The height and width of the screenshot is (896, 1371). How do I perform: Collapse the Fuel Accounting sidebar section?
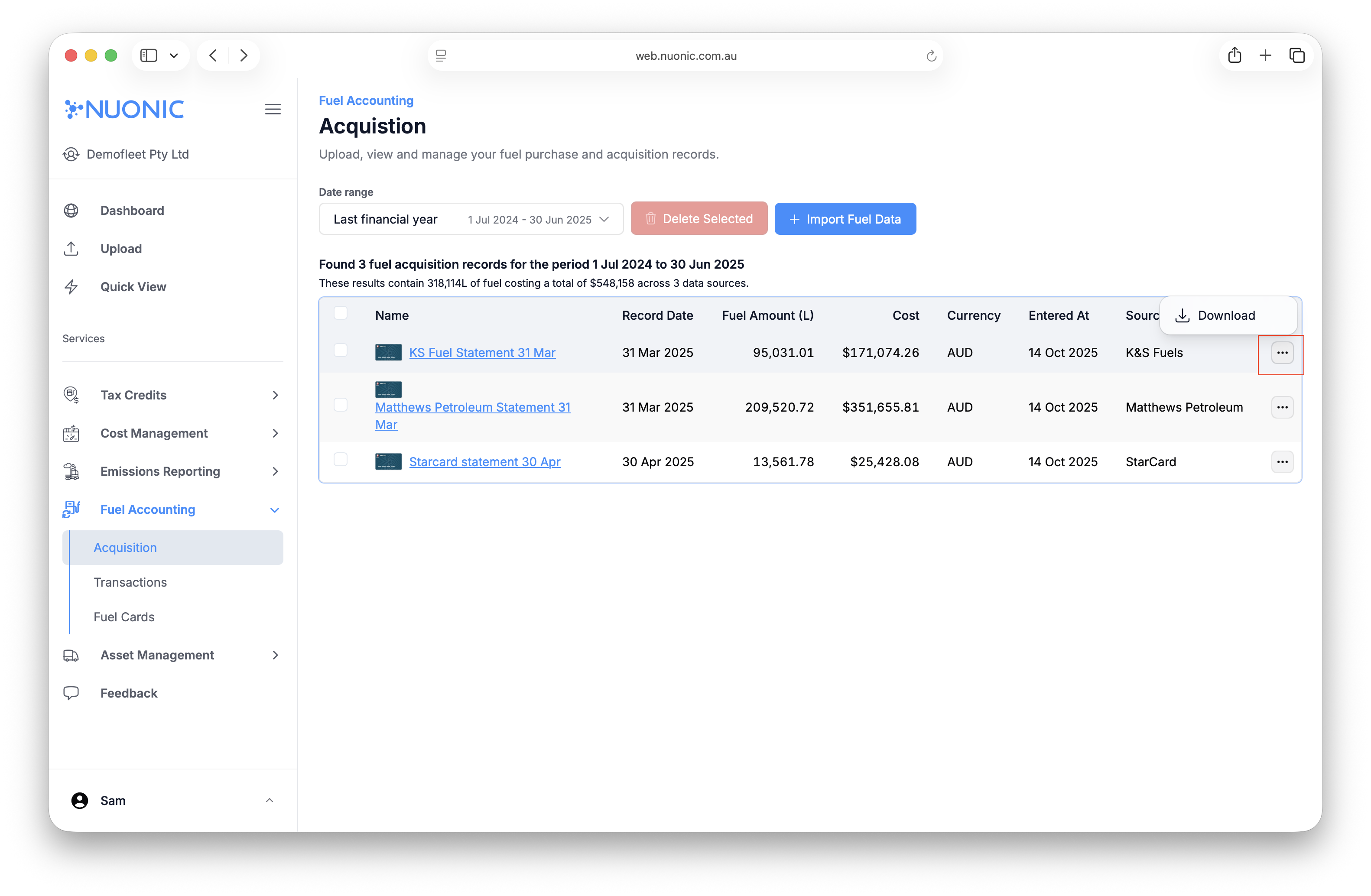pos(275,510)
